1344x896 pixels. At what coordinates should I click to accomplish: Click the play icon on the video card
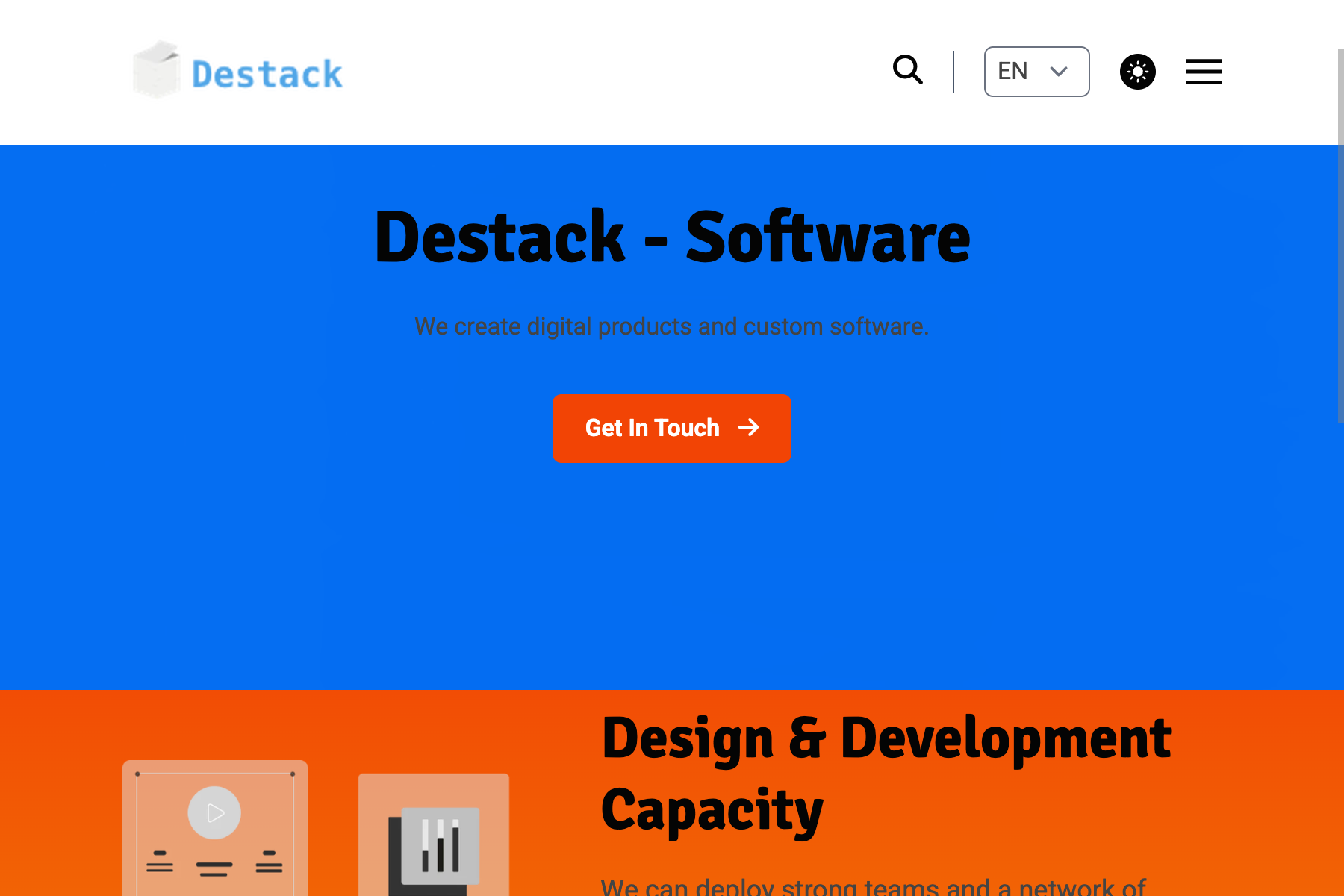coord(215,813)
